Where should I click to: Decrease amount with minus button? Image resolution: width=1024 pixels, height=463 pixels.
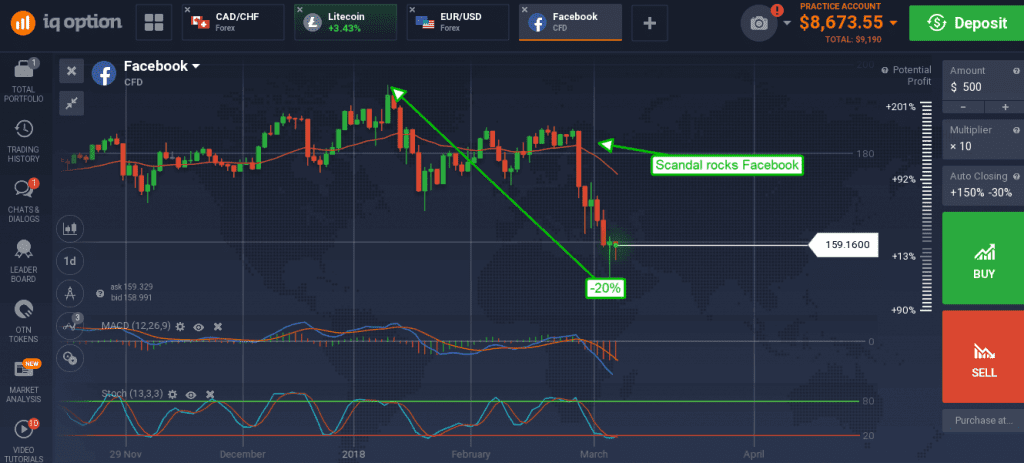(x=963, y=107)
